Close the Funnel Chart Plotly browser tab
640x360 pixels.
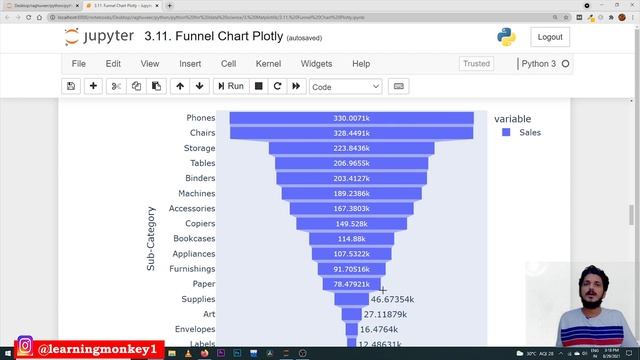(x=157, y=6)
